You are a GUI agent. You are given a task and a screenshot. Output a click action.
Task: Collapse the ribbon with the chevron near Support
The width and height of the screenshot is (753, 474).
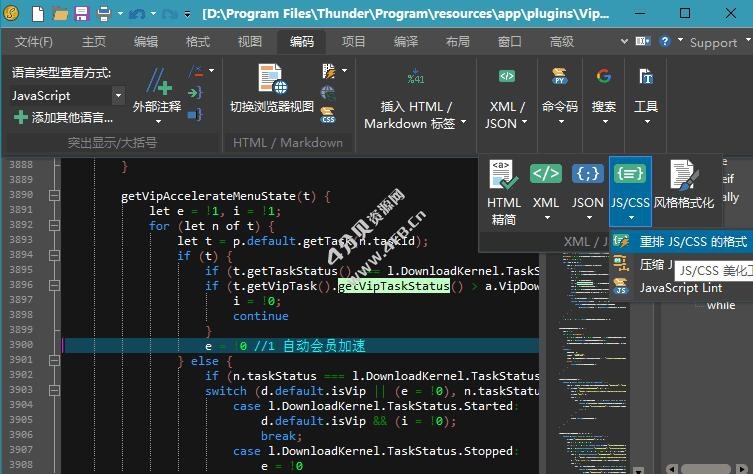624,42
